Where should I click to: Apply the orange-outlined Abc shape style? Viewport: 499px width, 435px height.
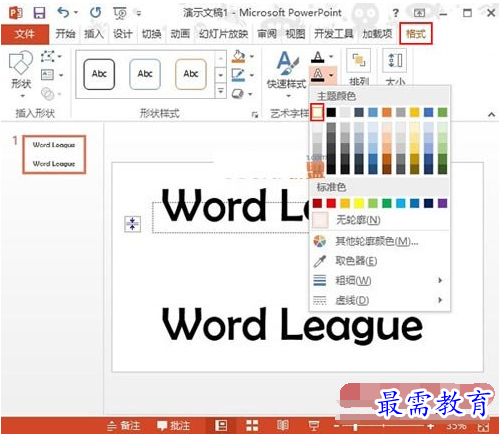190,74
